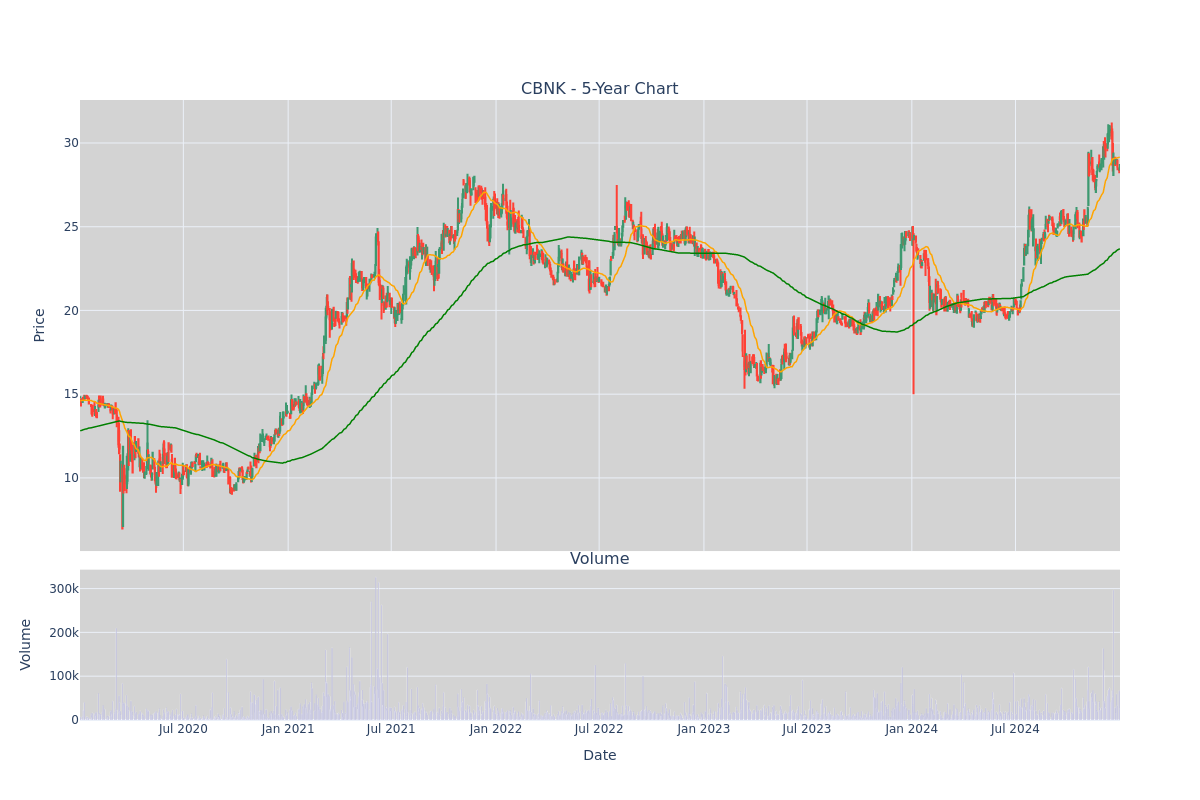
Task: Click the price tick label 10
Action: click(x=71, y=478)
